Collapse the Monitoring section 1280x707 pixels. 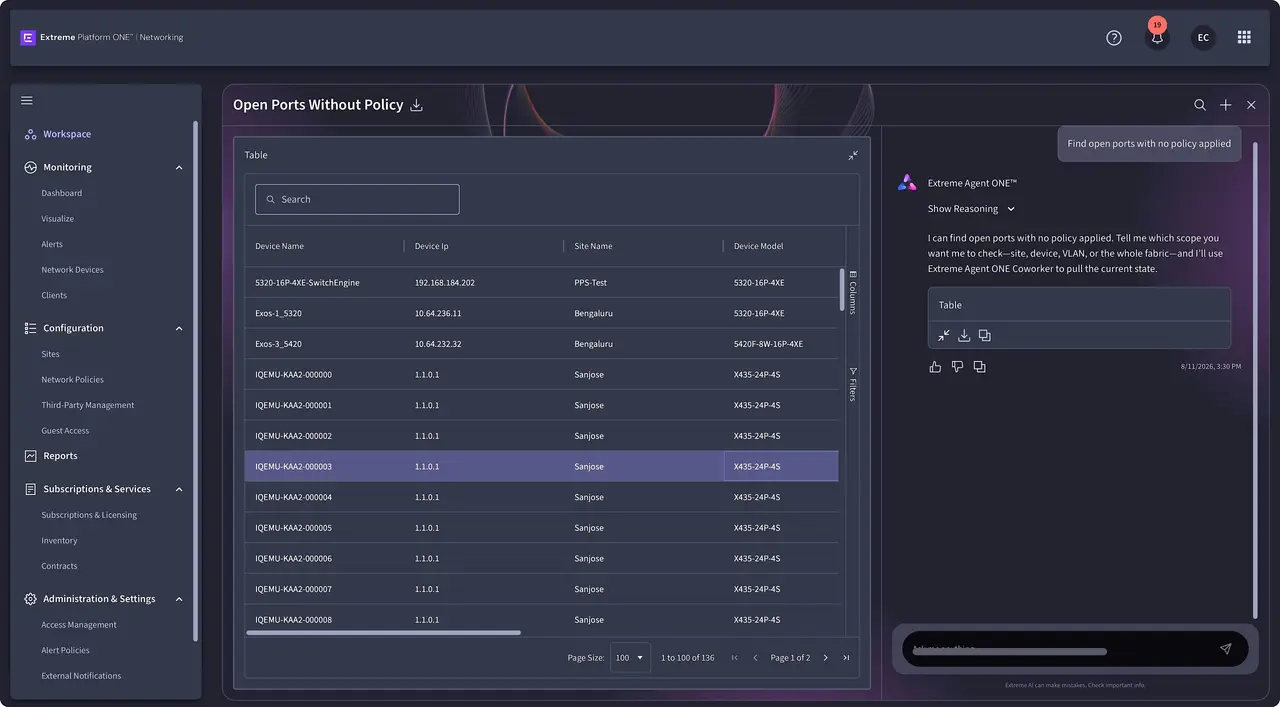click(x=179, y=168)
